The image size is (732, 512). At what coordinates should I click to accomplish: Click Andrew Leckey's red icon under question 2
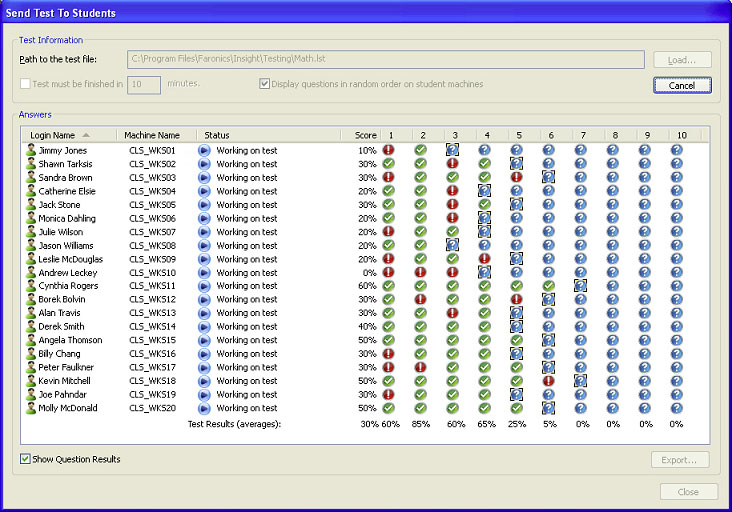[x=421, y=272]
